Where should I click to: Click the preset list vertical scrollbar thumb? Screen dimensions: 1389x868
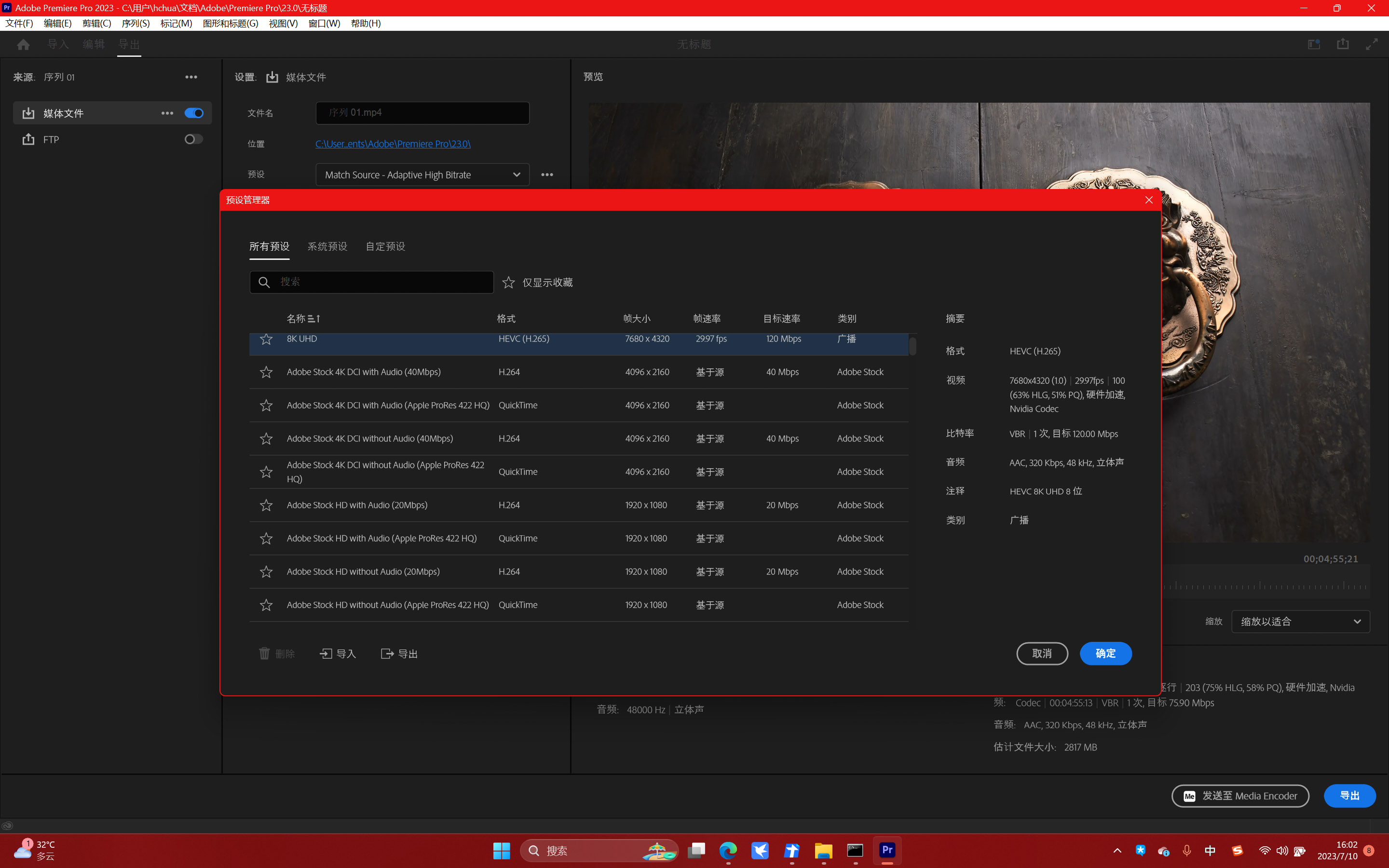click(912, 346)
